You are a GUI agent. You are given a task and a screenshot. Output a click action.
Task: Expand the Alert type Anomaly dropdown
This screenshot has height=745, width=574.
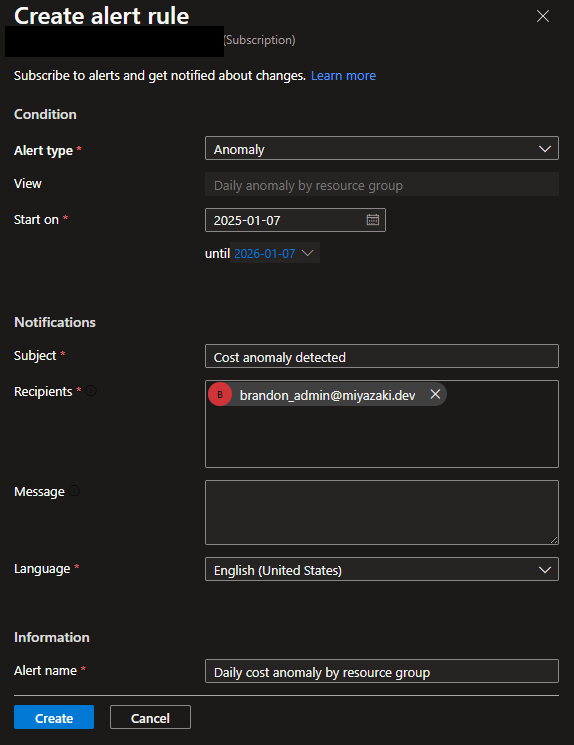(x=382, y=149)
